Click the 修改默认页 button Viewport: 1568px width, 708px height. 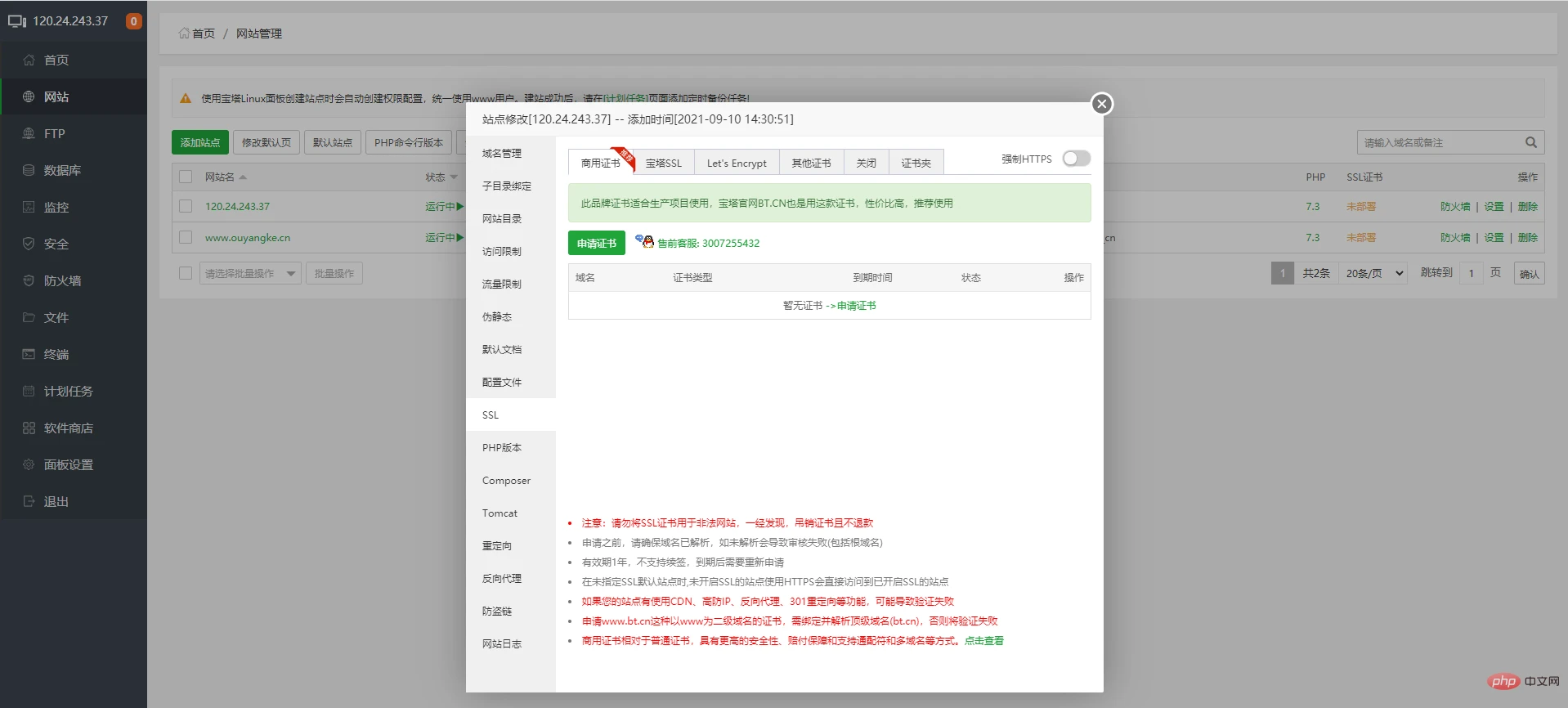[x=267, y=142]
